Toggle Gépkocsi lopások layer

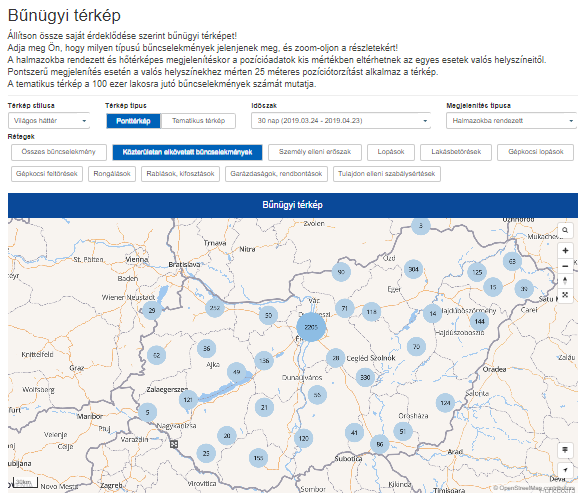[x=535, y=152]
